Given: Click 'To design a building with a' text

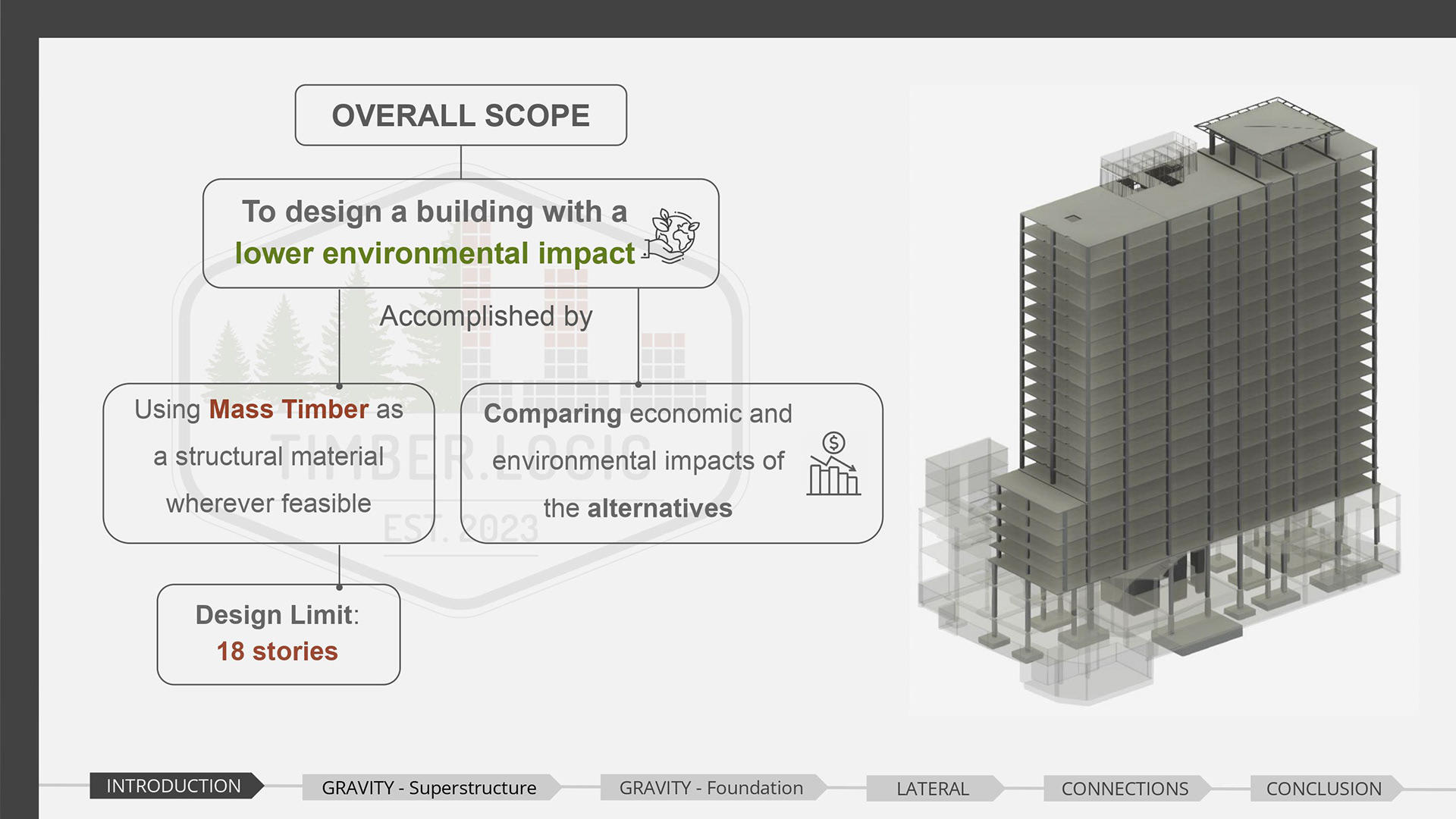Looking at the screenshot, I should (x=435, y=212).
